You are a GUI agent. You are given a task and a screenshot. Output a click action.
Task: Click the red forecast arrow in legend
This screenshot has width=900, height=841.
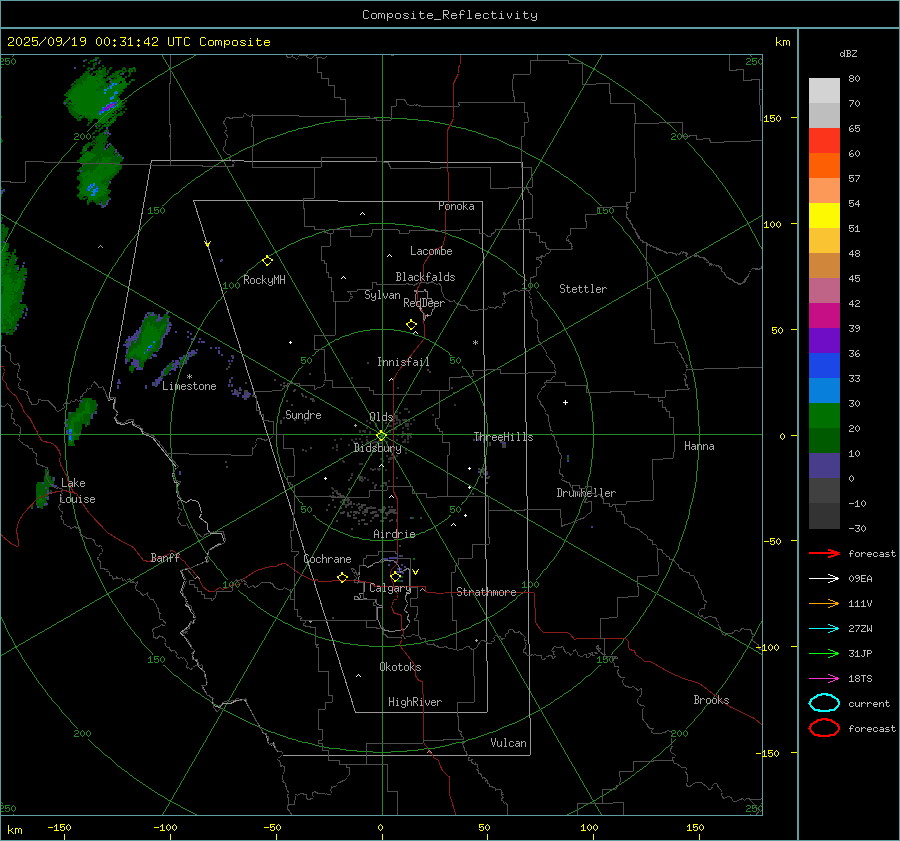(x=824, y=553)
